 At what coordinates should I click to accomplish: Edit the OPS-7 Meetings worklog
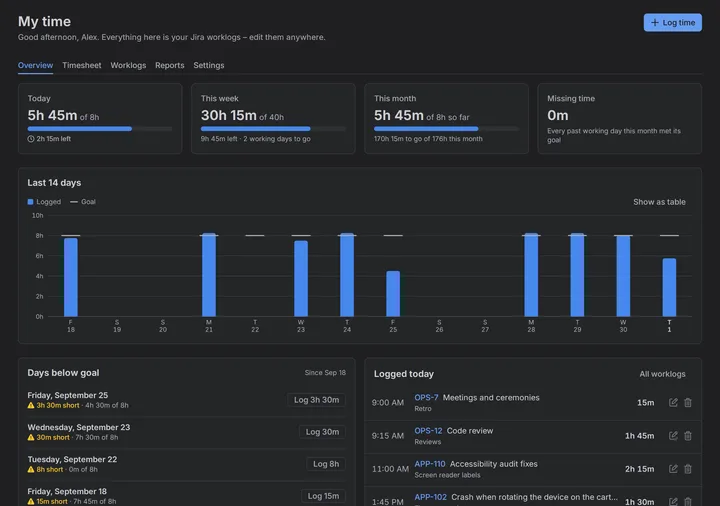coord(673,403)
